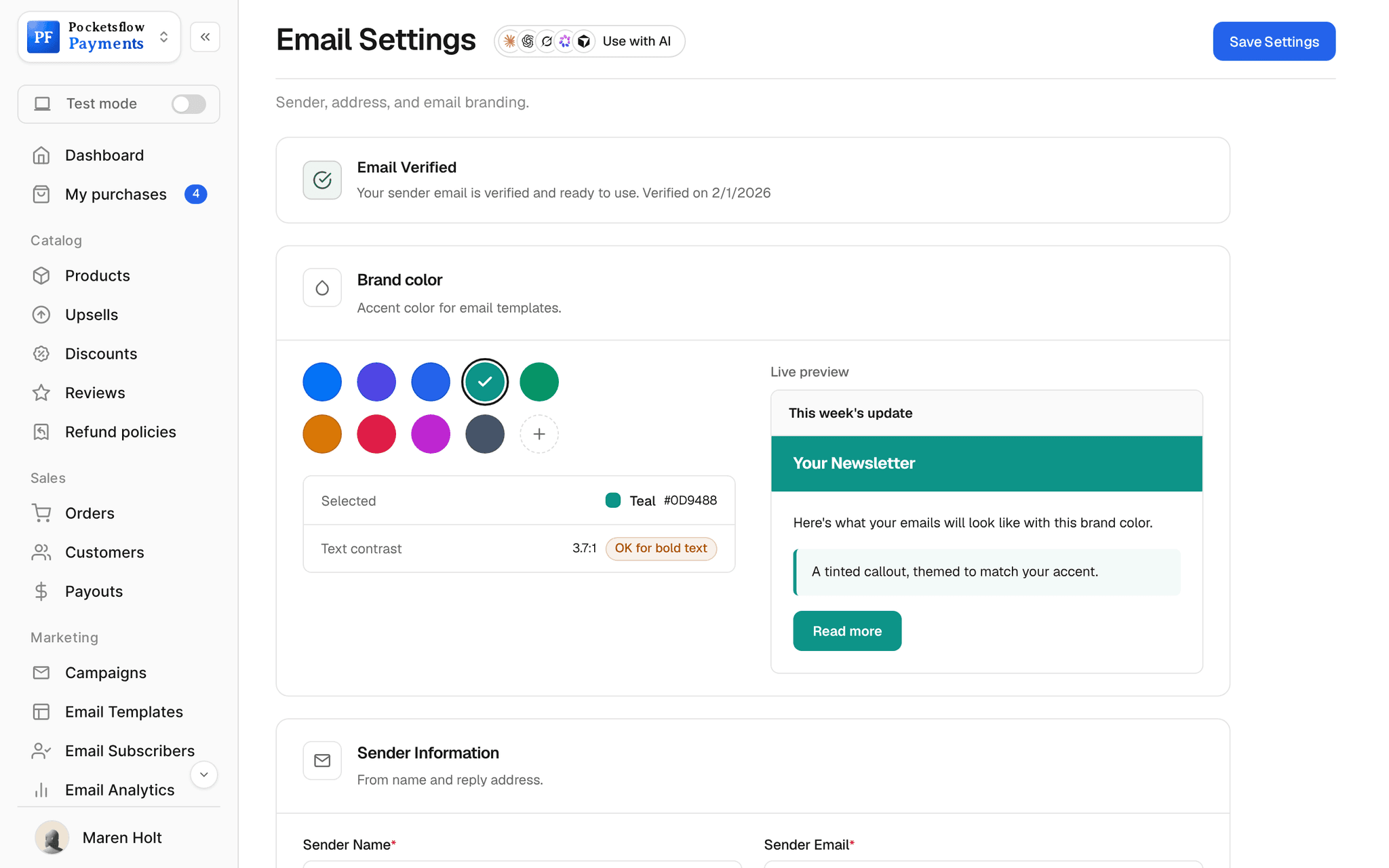Click the Email Analytics bar chart icon
1389x868 pixels.
(x=41, y=790)
